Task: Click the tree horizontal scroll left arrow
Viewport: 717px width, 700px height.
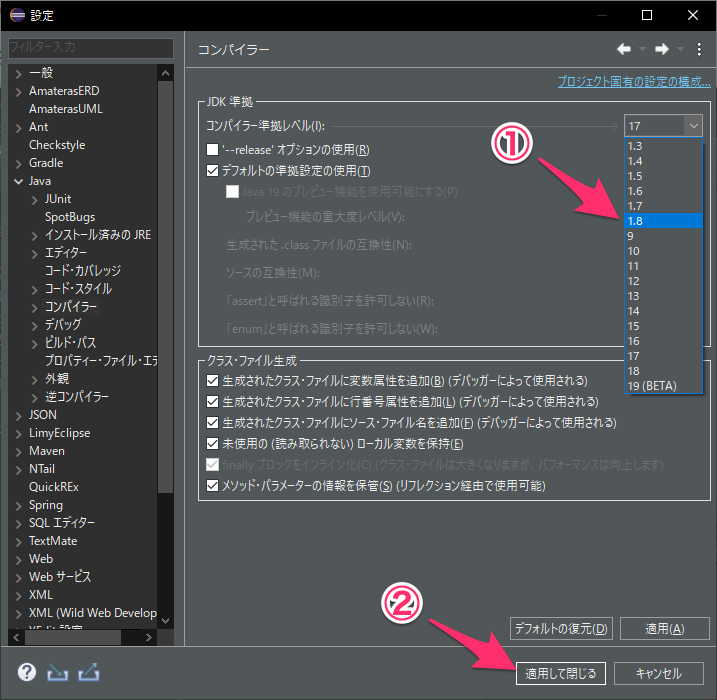Action: coord(16,637)
